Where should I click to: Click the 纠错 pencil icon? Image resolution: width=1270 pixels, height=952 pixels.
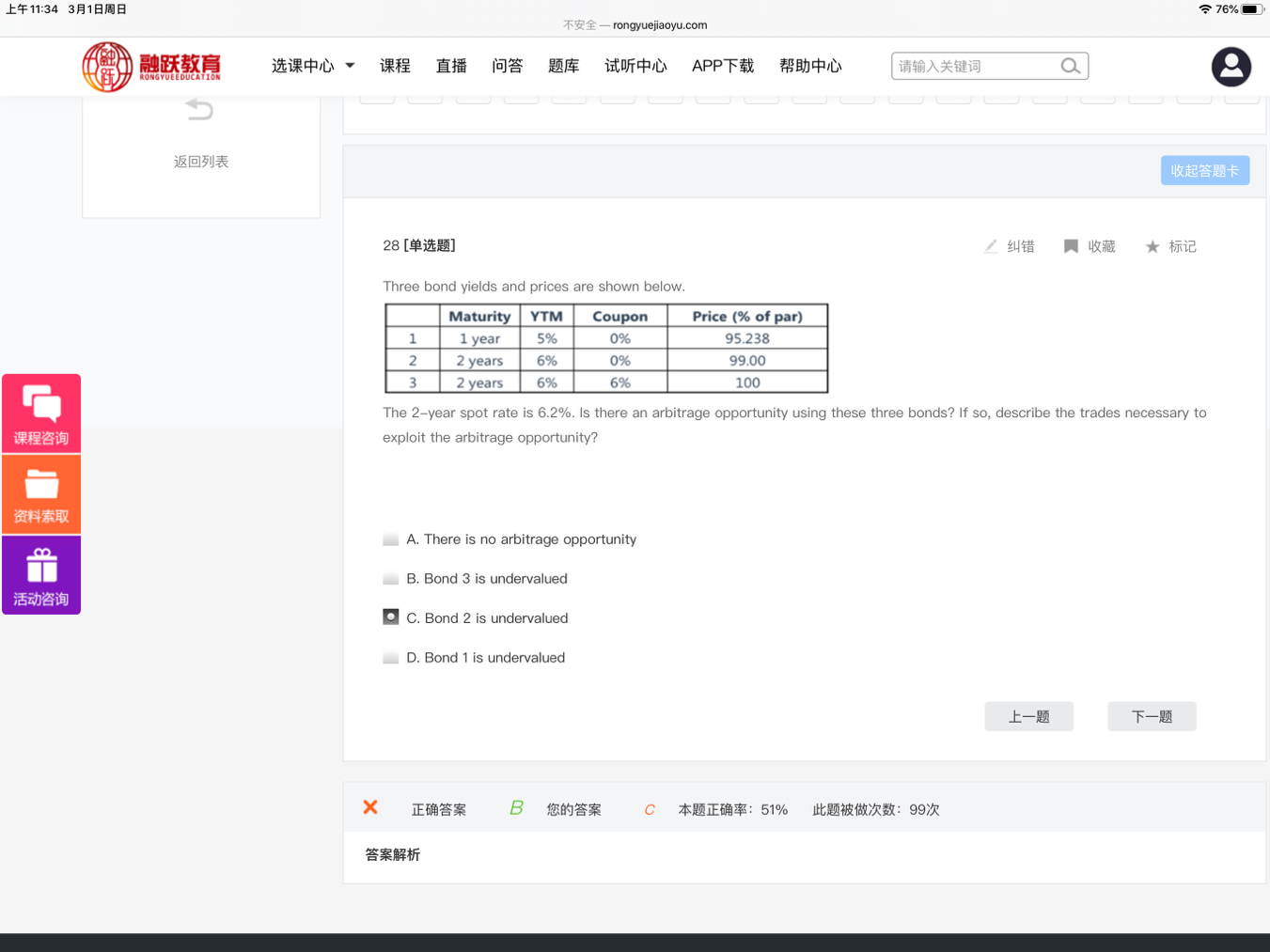click(991, 246)
